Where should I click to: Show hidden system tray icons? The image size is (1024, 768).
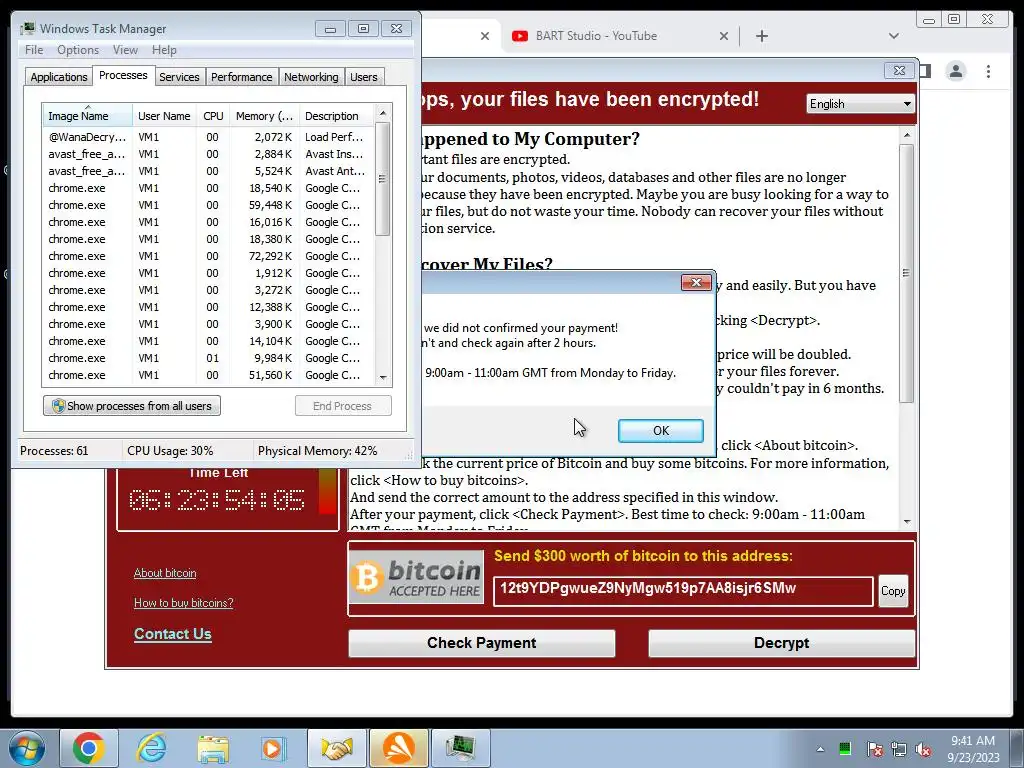pos(820,749)
